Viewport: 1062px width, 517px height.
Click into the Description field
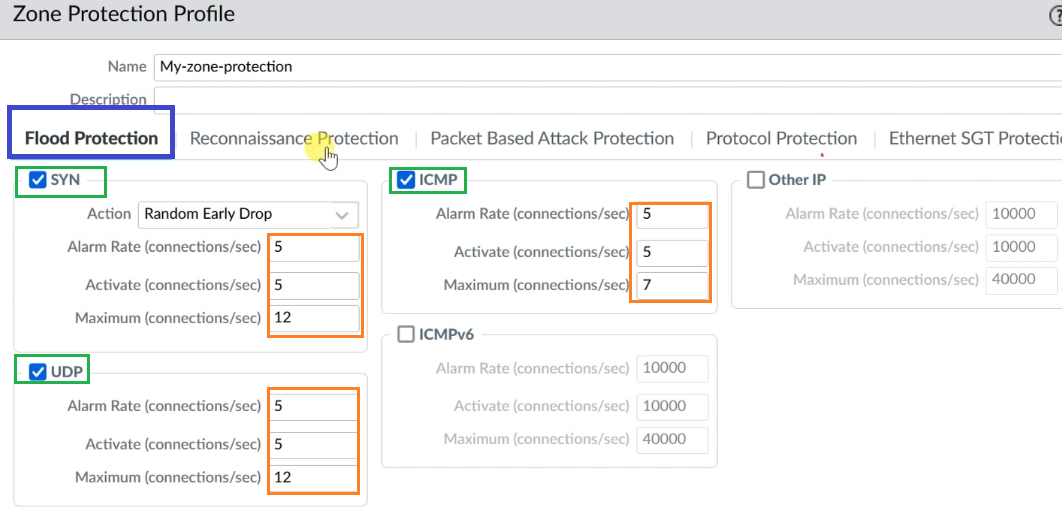point(608,100)
